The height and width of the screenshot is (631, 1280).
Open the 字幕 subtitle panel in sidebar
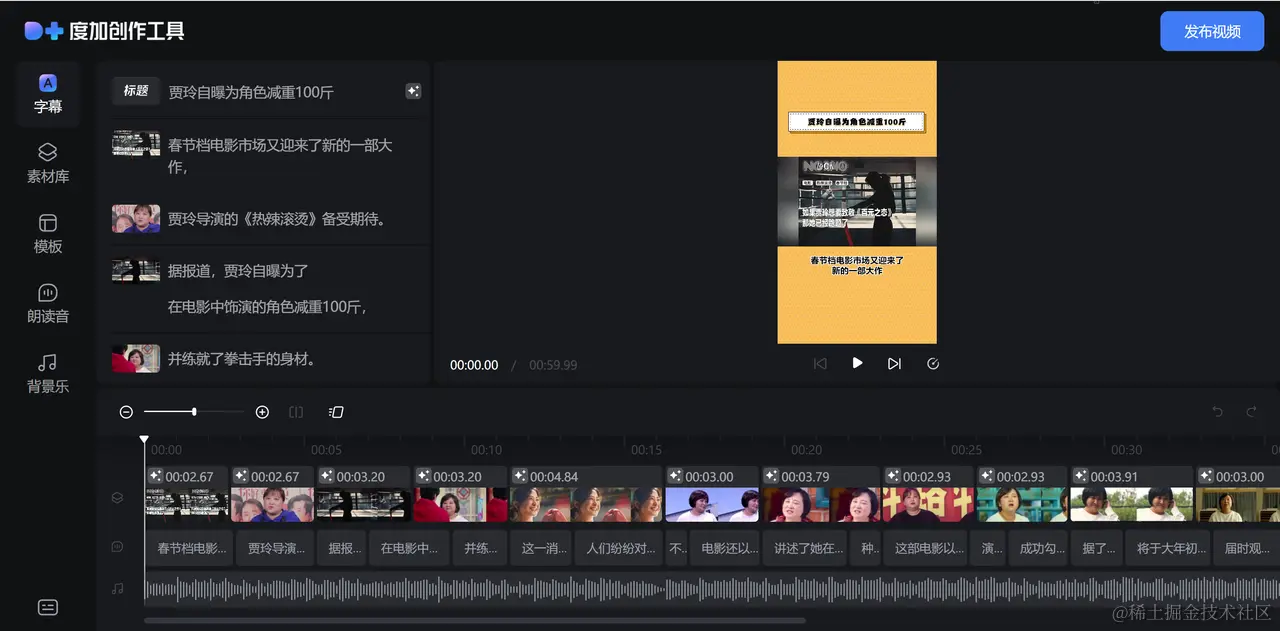(48, 94)
